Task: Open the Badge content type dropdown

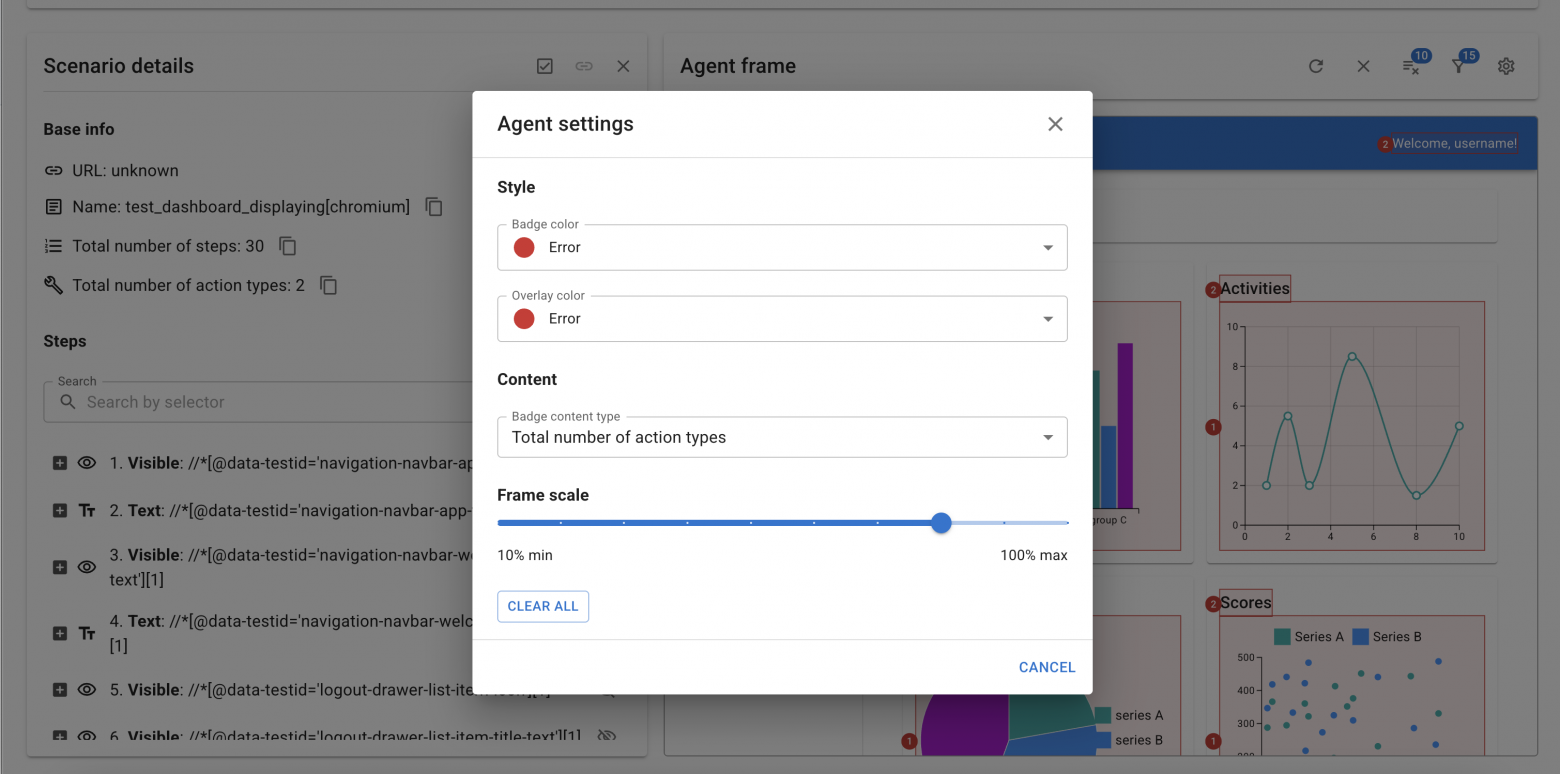Action: click(782, 438)
